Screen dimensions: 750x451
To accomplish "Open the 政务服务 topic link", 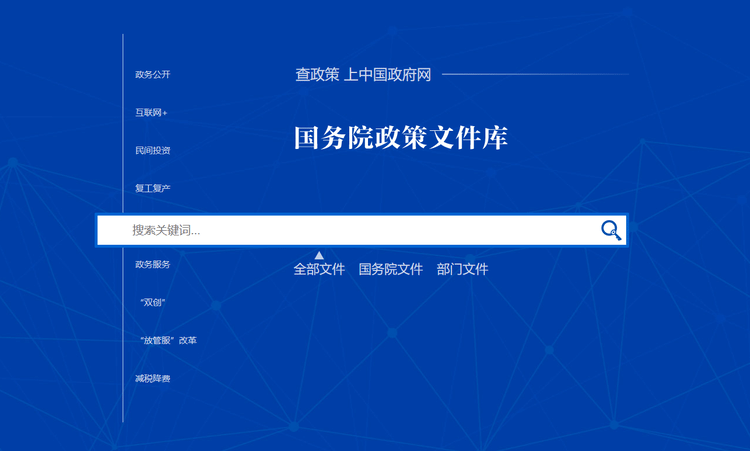I will pyautogui.click(x=153, y=264).
